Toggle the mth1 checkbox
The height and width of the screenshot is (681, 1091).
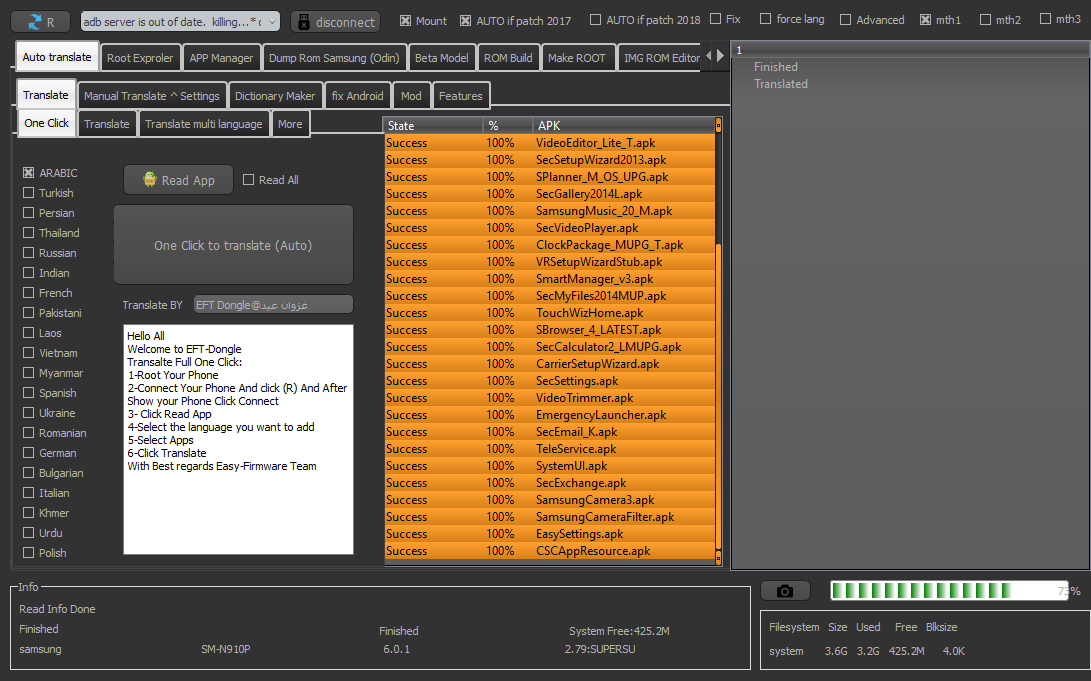pos(925,19)
